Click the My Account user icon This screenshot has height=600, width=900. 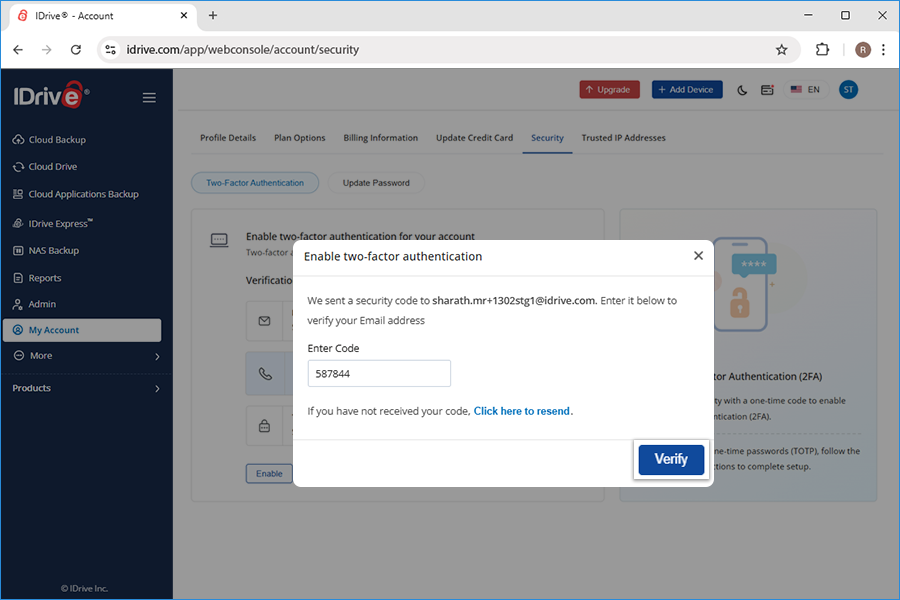point(18,330)
